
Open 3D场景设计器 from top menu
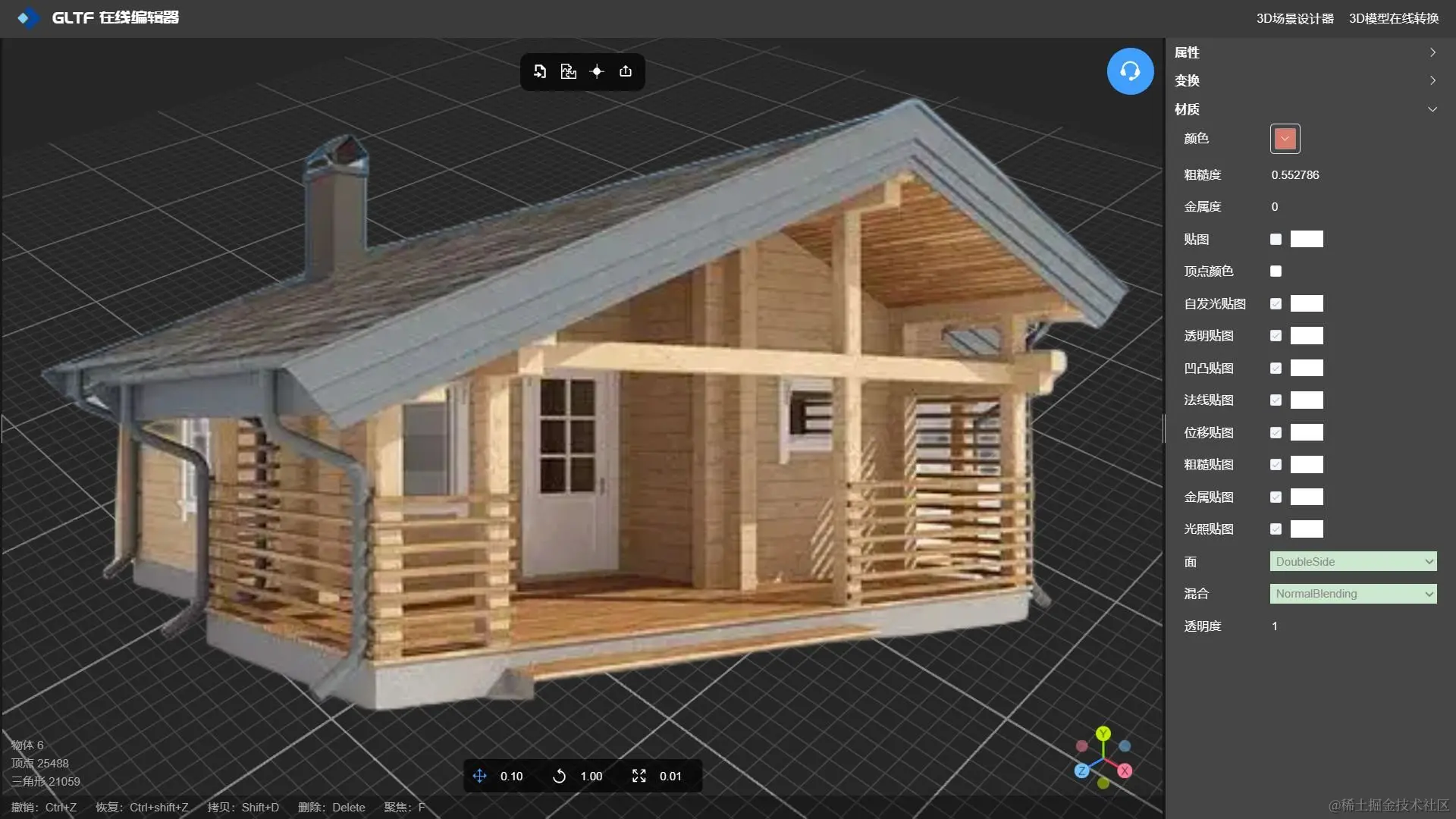1294,18
